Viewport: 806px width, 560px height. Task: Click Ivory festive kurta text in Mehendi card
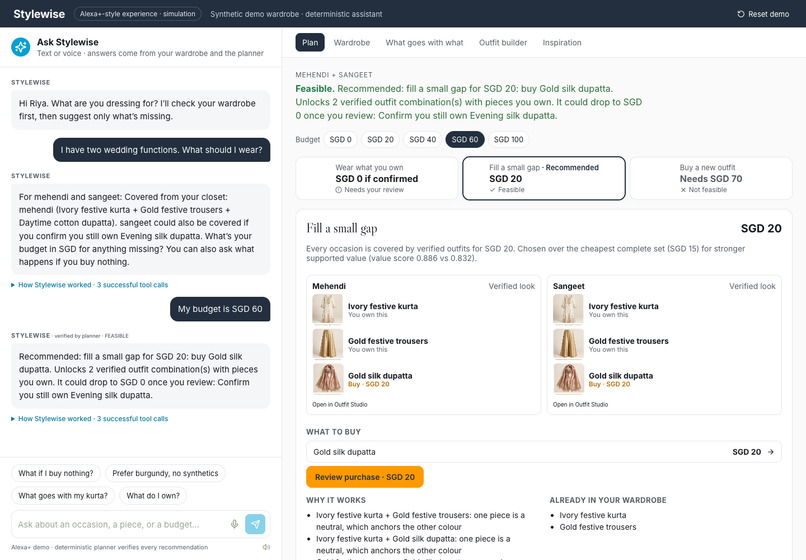tap(383, 306)
